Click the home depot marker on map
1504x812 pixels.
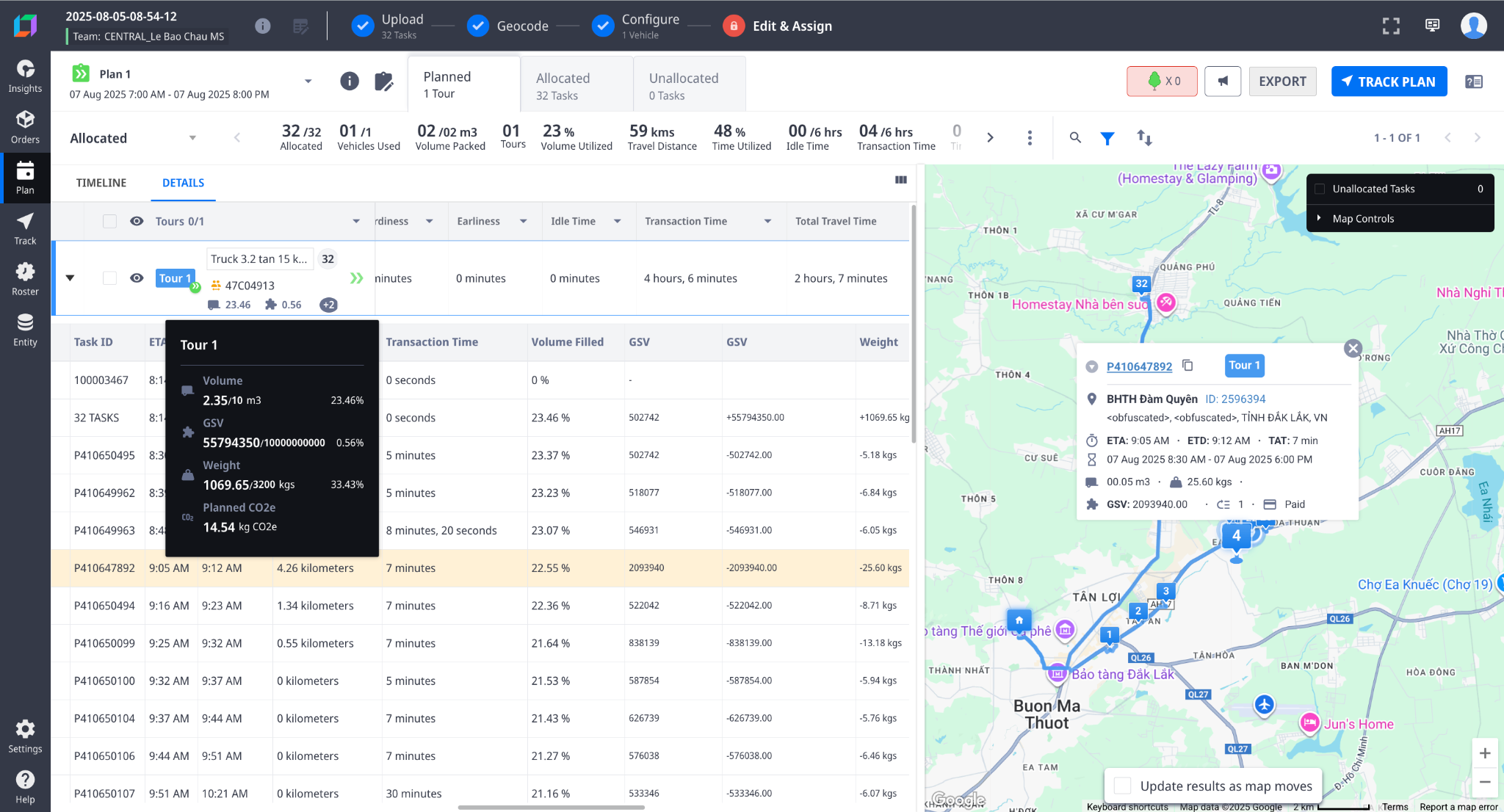click(x=1019, y=620)
